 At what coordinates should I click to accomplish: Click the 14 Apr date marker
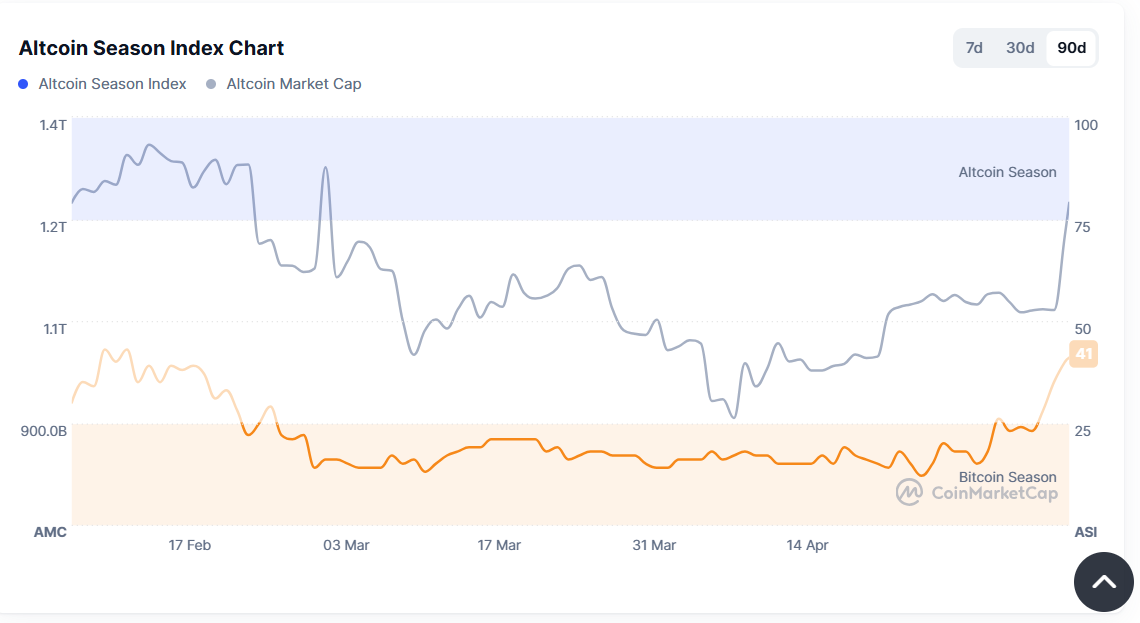(x=807, y=545)
